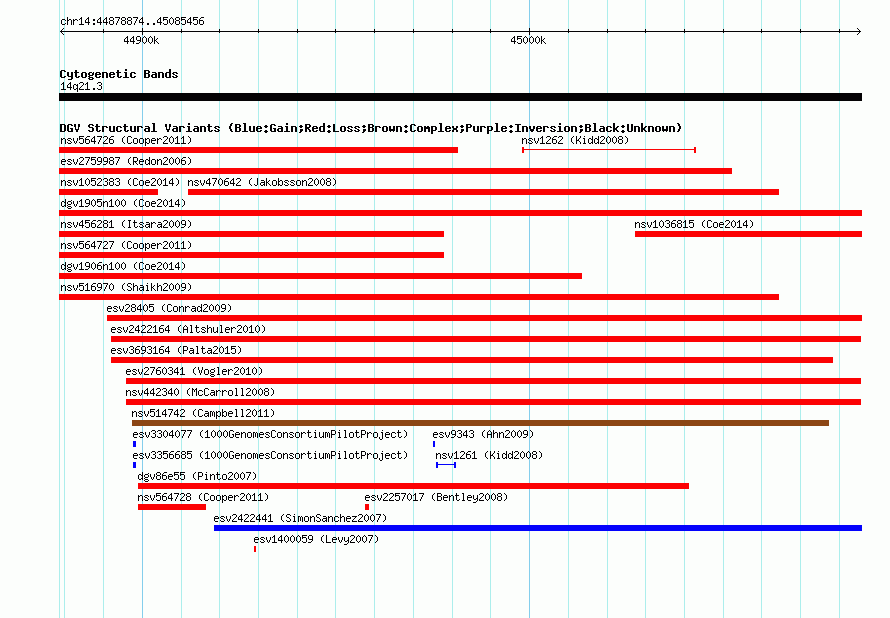Select the nsv564727 (Cooper2011) label
The image size is (890, 618).
[x=126, y=245]
